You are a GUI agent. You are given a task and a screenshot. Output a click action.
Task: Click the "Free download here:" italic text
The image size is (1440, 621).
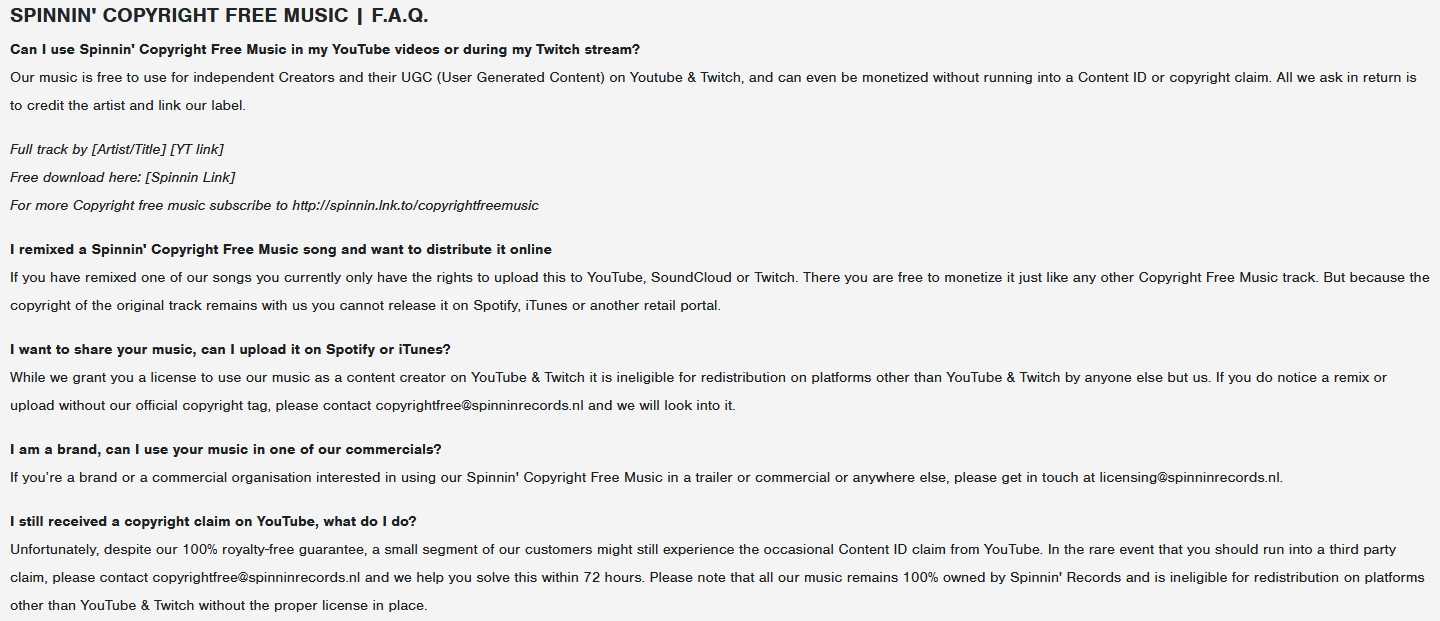coord(75,177)
